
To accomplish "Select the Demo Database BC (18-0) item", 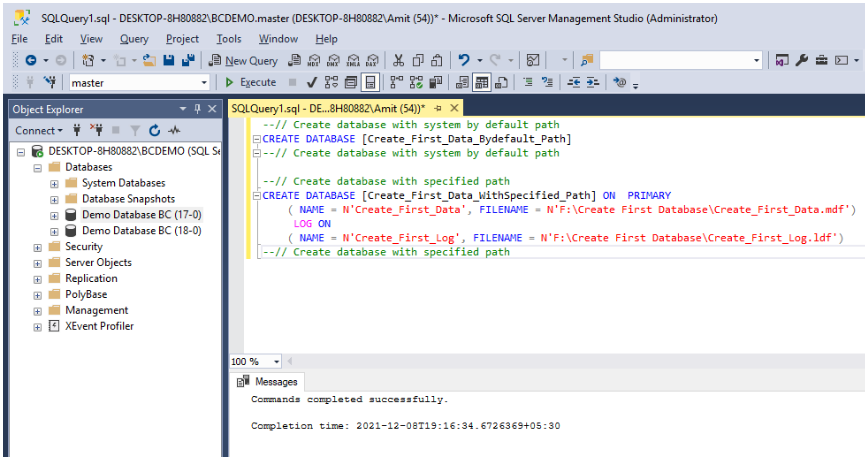I will 142,230.
